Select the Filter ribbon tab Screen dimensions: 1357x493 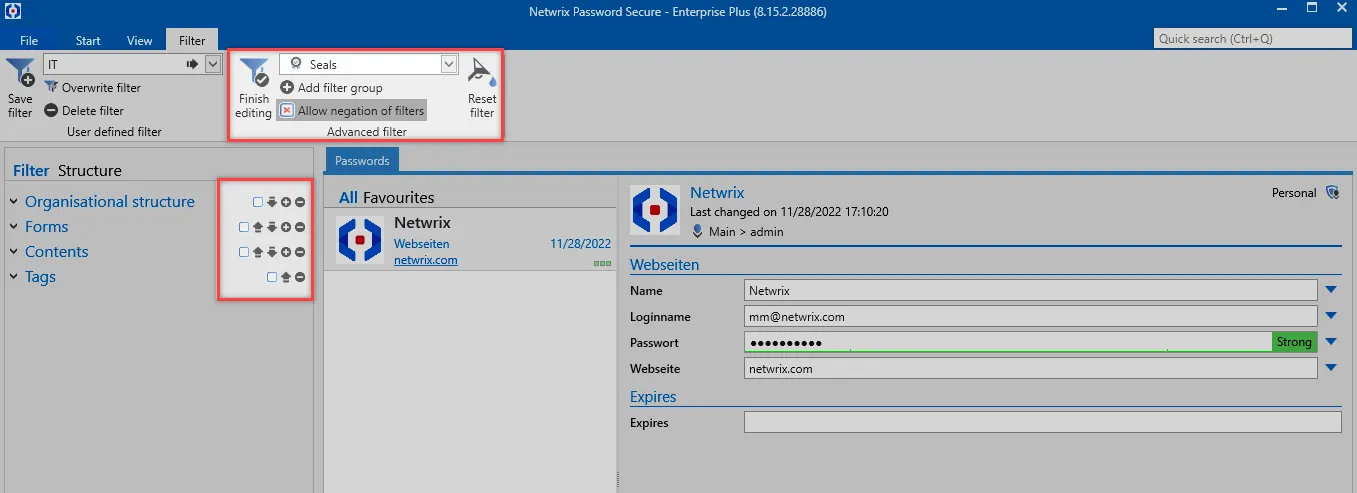point(192,41)
